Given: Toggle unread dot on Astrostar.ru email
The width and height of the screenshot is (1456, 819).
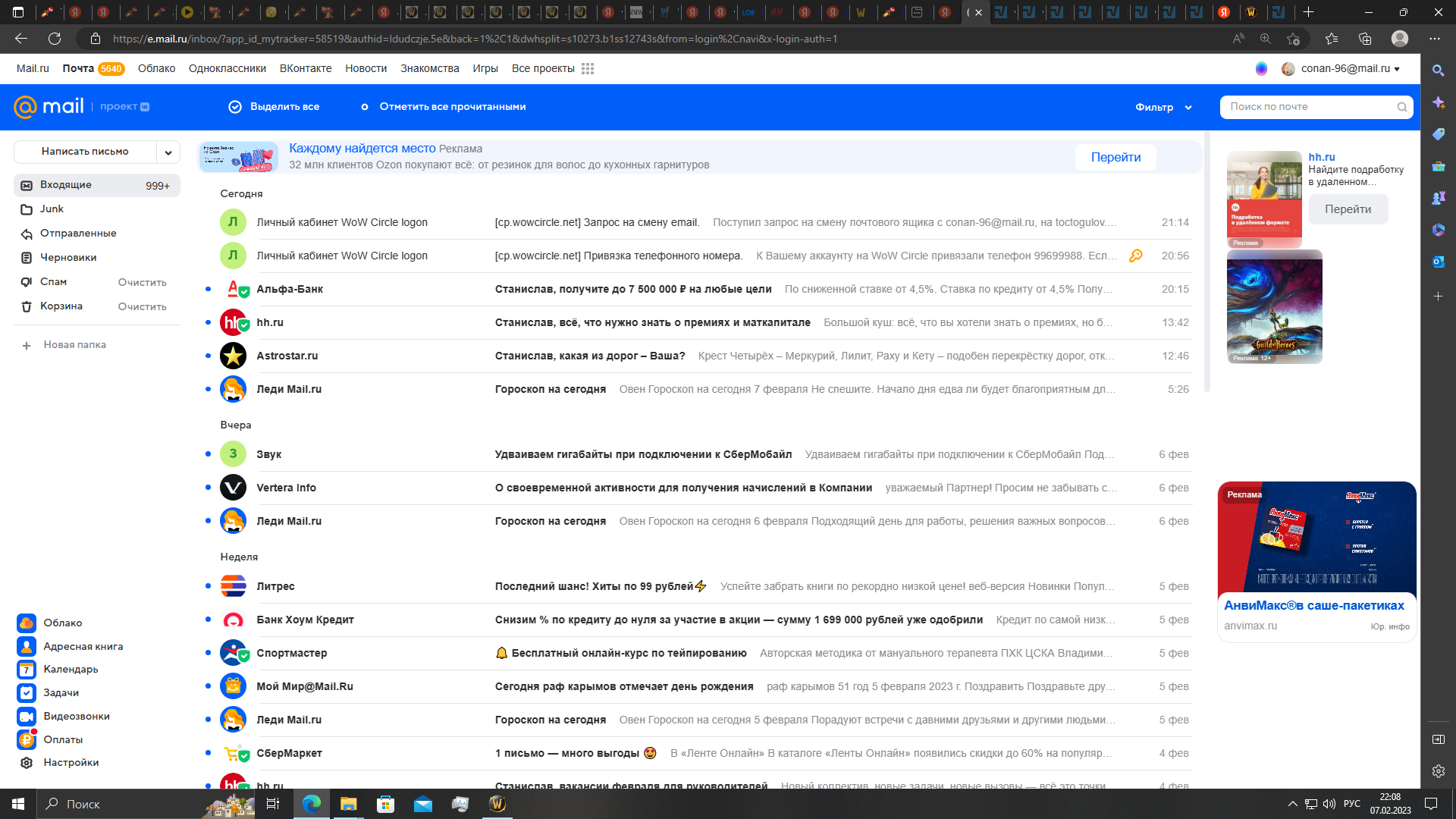Looking at the screenshot, I should [x=208, y=356].
